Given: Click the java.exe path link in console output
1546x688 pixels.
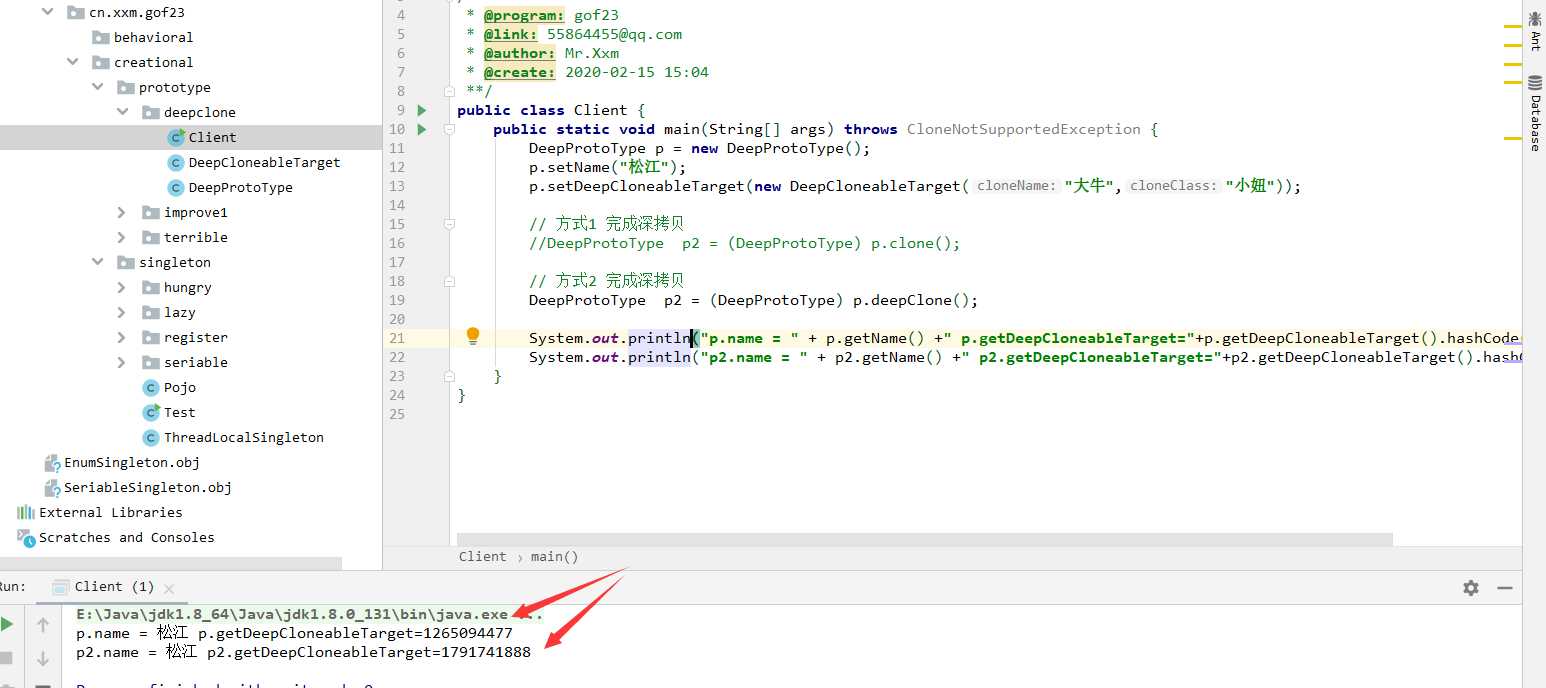Looking at the screenshot, I should pyautogui.click(x=291, y=614).
